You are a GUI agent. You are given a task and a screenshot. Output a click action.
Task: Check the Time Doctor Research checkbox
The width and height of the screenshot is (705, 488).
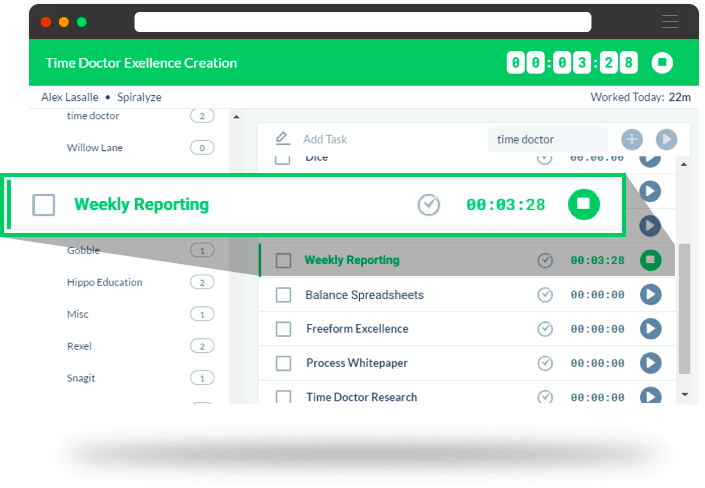[283, 396]
